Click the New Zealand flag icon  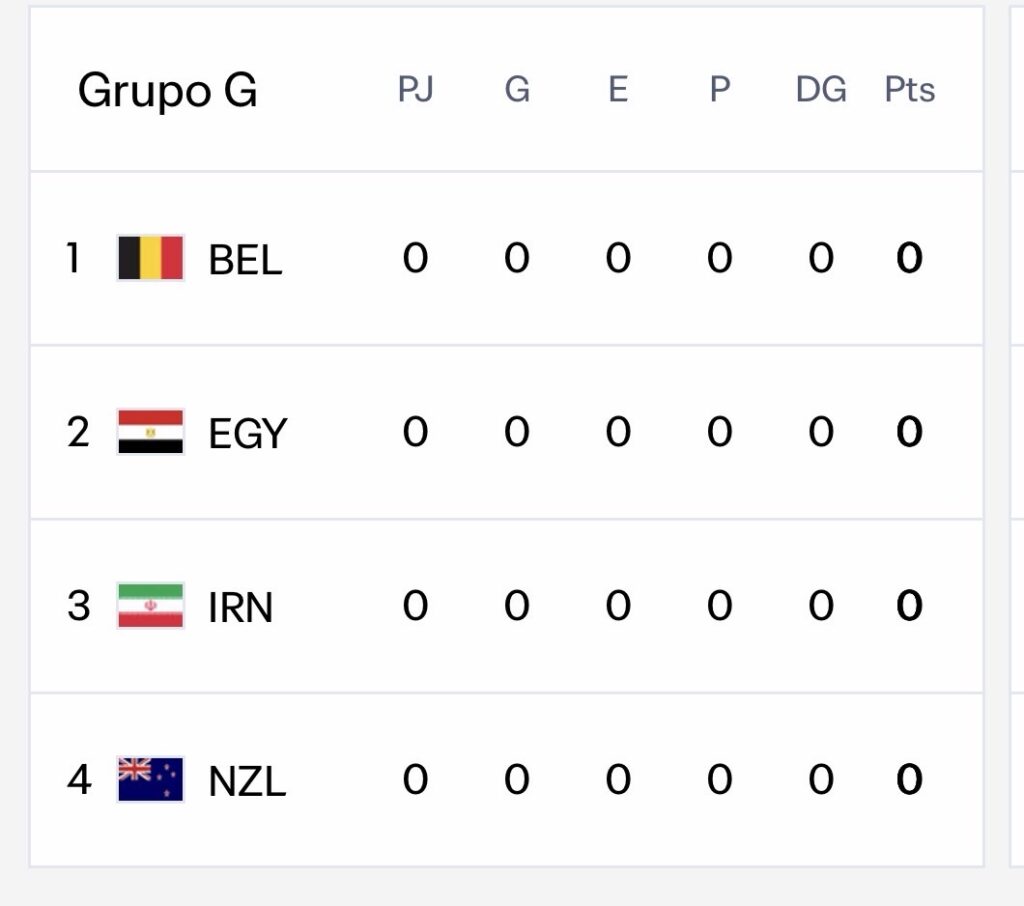click(150, 779)
